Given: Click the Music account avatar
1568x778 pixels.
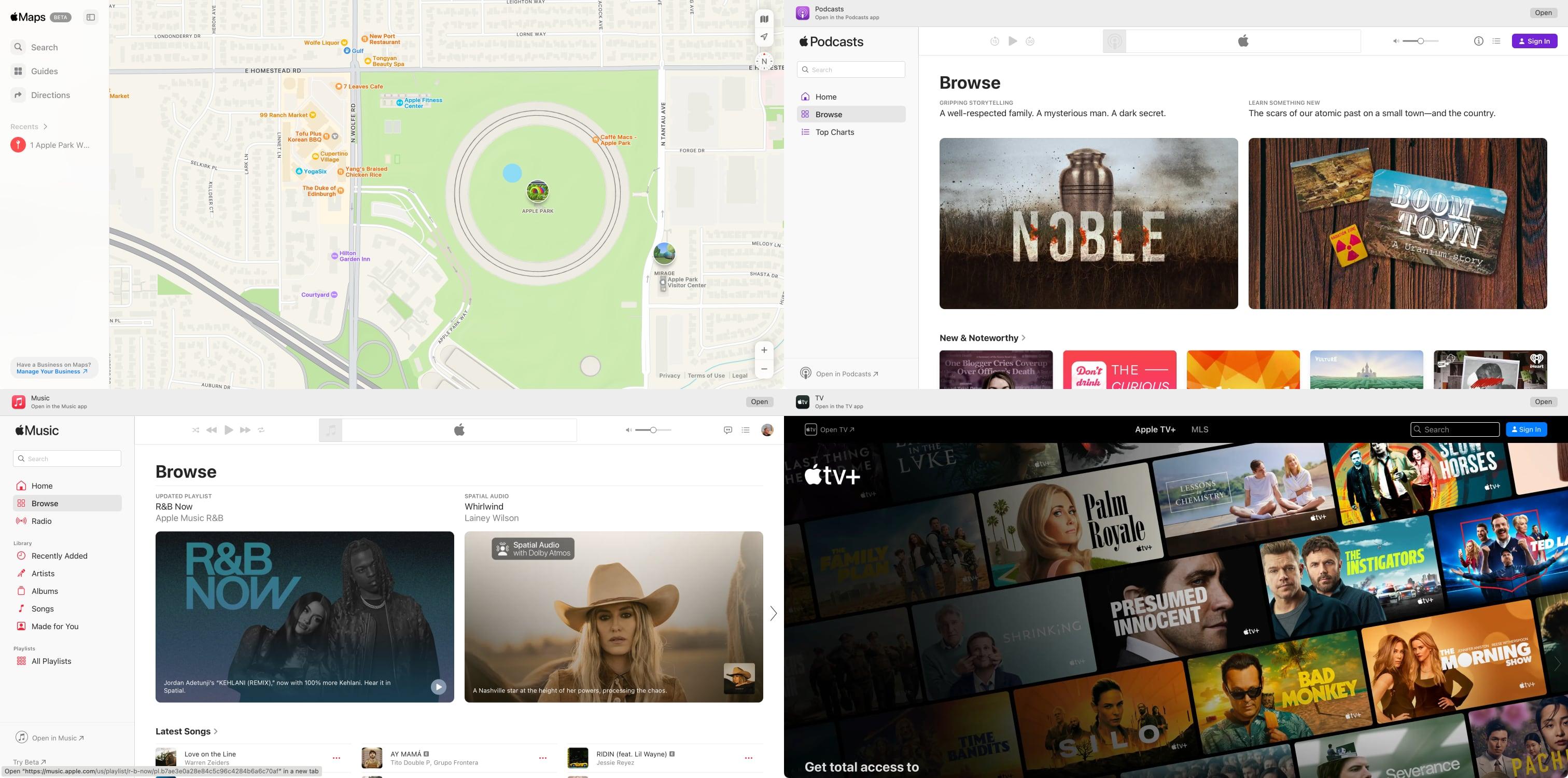Looking at the screenshot, I should (x=767, y=430).
